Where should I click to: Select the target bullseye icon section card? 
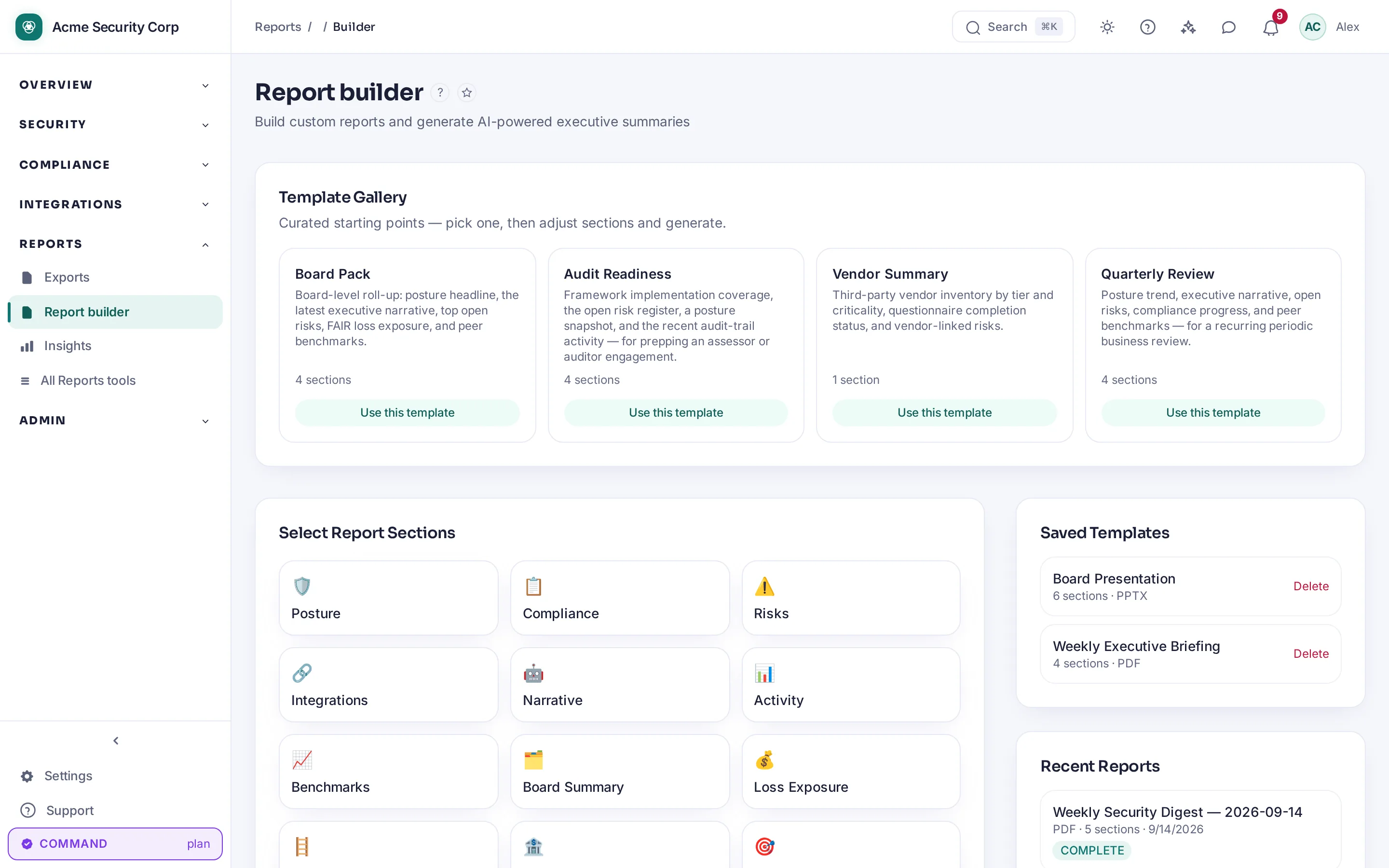[851, 845]
